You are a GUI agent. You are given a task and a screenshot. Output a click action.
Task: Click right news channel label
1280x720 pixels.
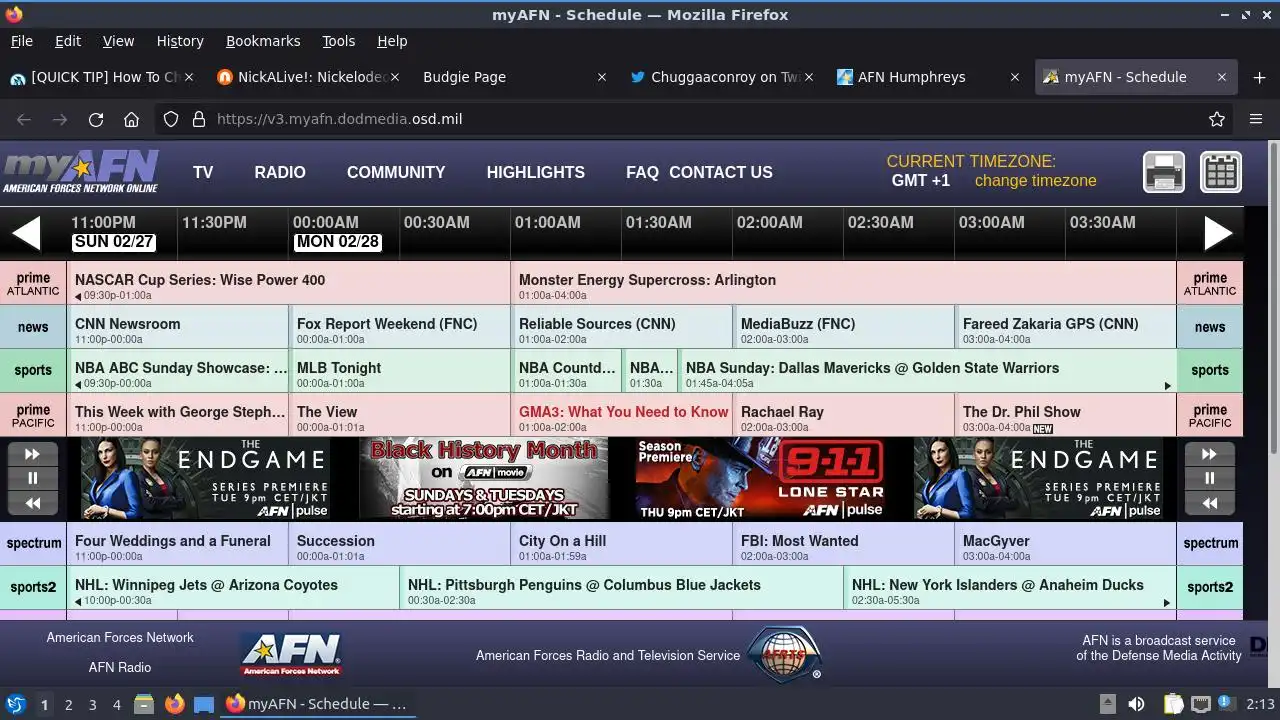point(1209,327)
